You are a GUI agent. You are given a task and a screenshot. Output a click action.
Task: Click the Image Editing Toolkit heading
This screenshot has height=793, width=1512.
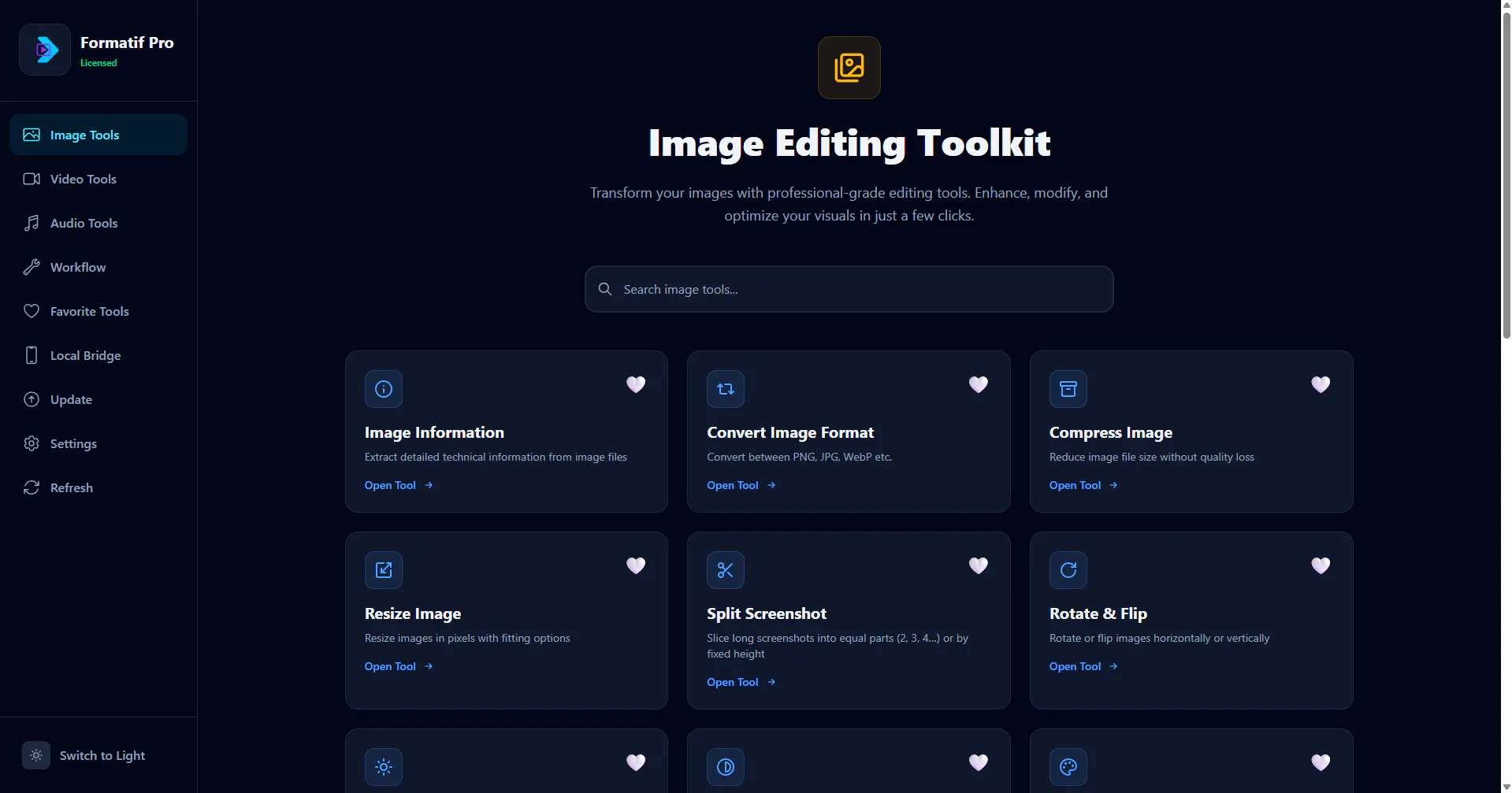(849, 143)
